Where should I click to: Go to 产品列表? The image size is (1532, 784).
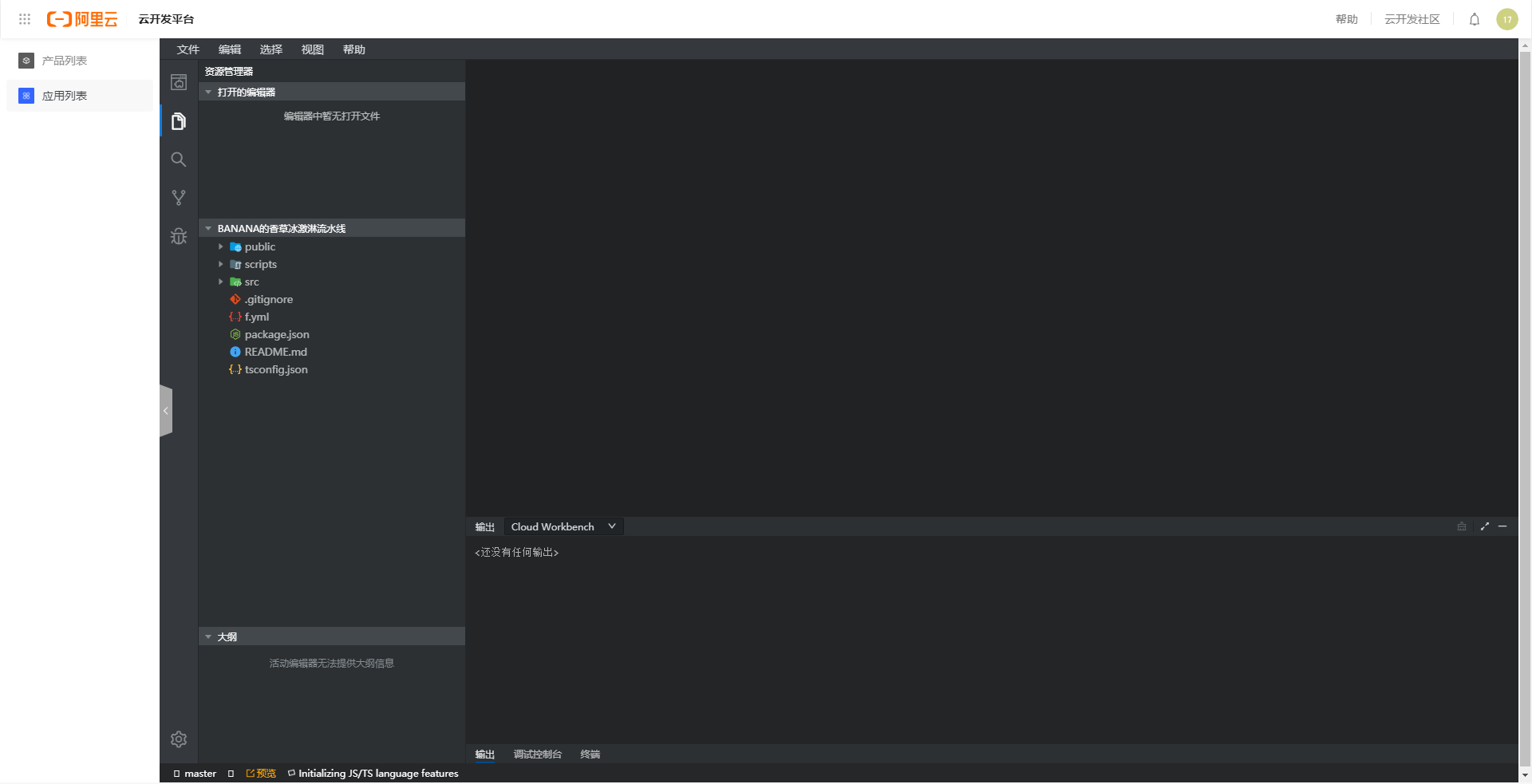pos(80,61)
